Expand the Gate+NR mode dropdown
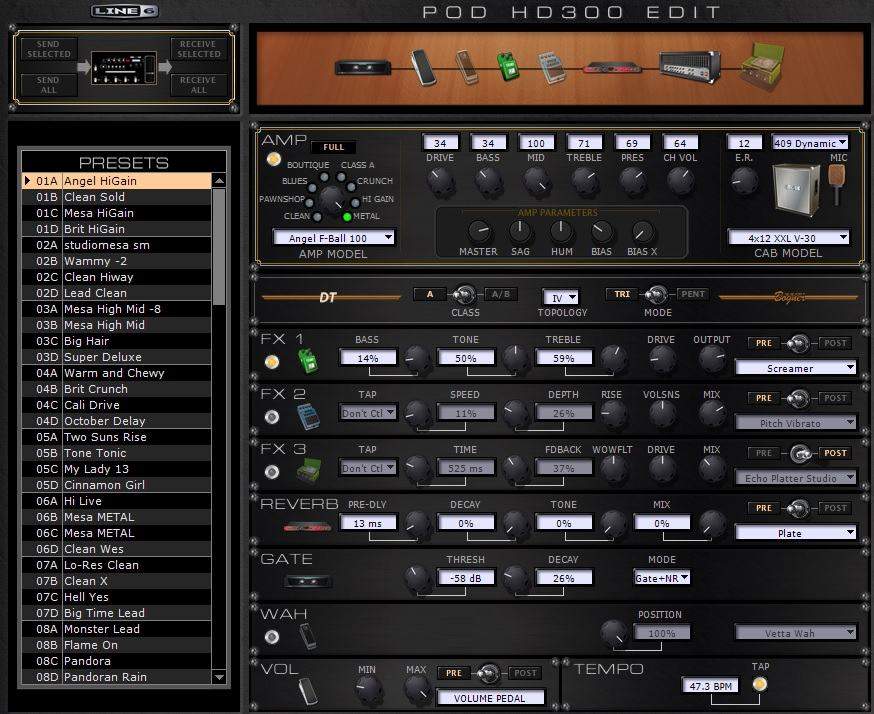The width and height of the screenshot is (874, 714). point(663,578)
